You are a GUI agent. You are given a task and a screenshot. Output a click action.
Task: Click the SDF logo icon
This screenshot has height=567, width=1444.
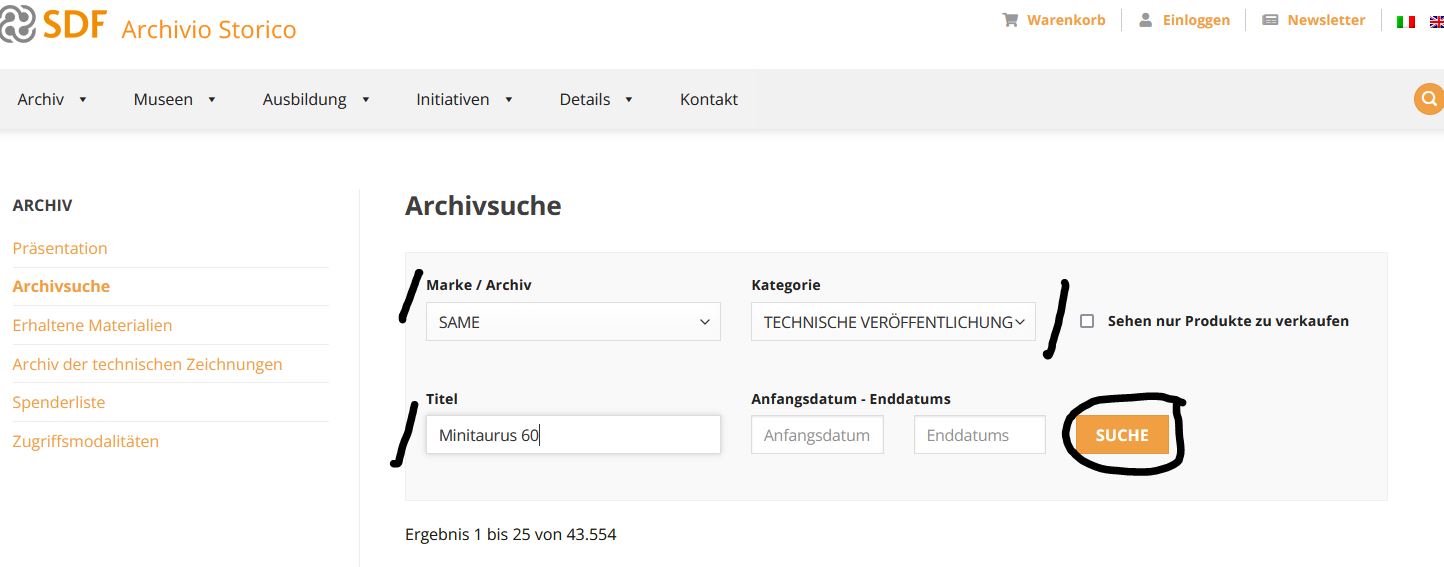coord(17,24)
